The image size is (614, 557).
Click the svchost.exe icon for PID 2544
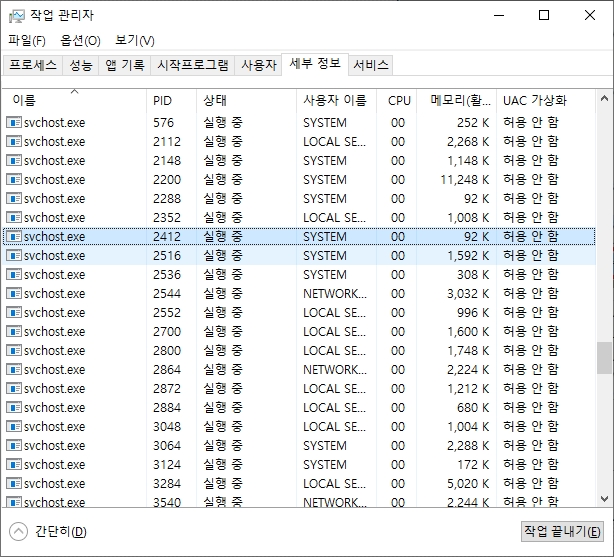[x=14, y=293]
